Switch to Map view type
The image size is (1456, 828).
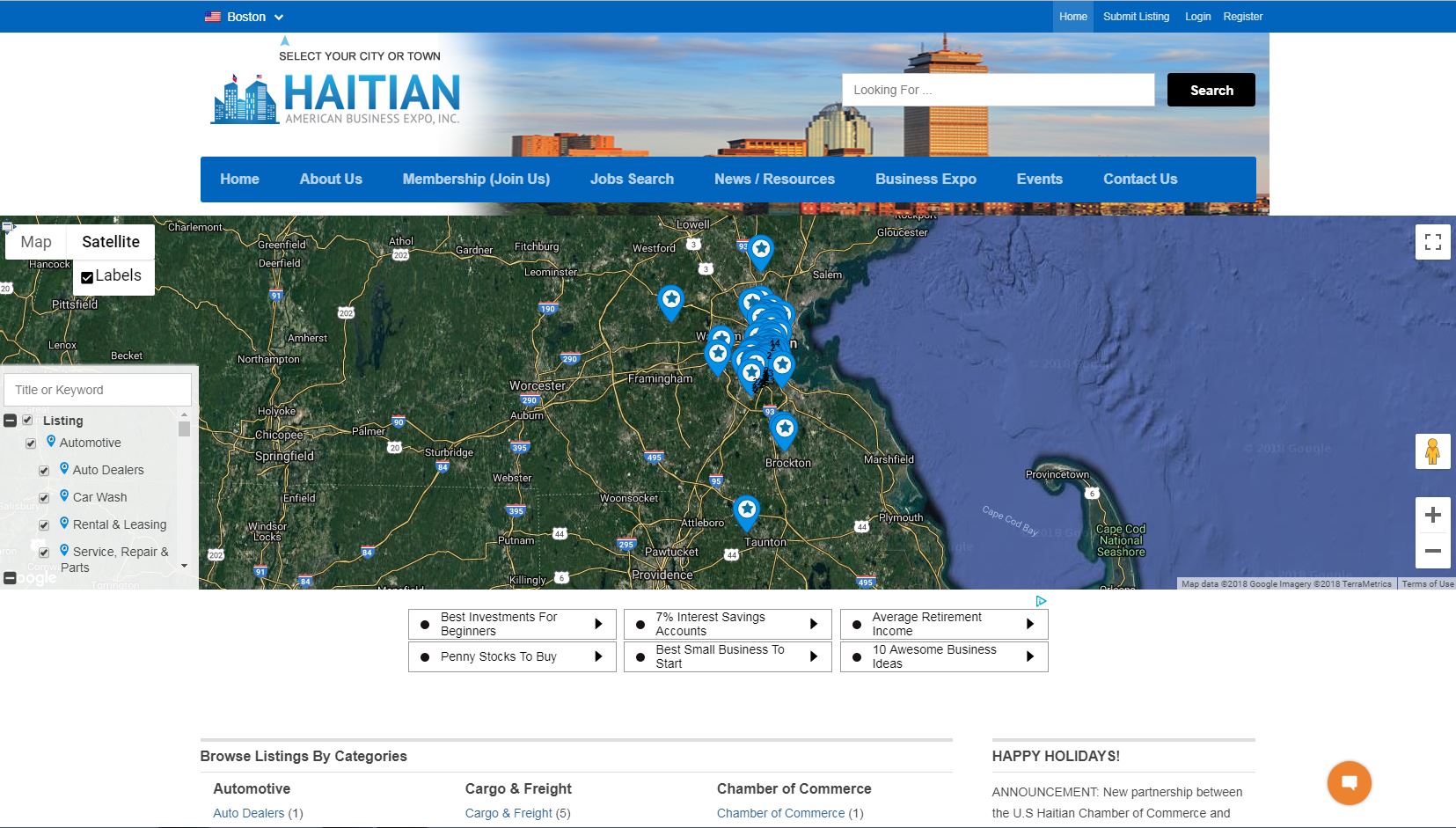pos(36,242)
